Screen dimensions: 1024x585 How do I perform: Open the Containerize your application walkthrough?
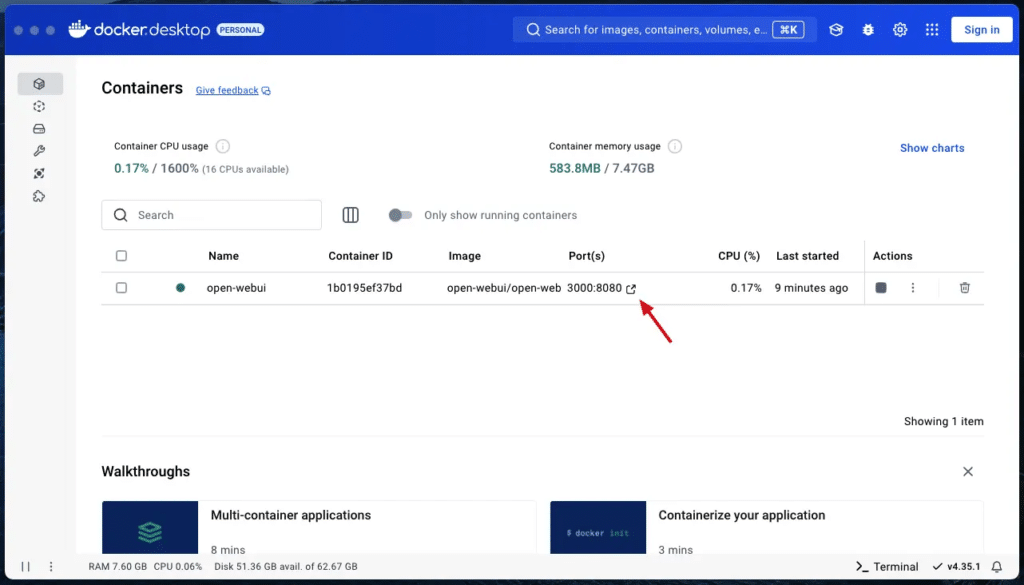767,528
